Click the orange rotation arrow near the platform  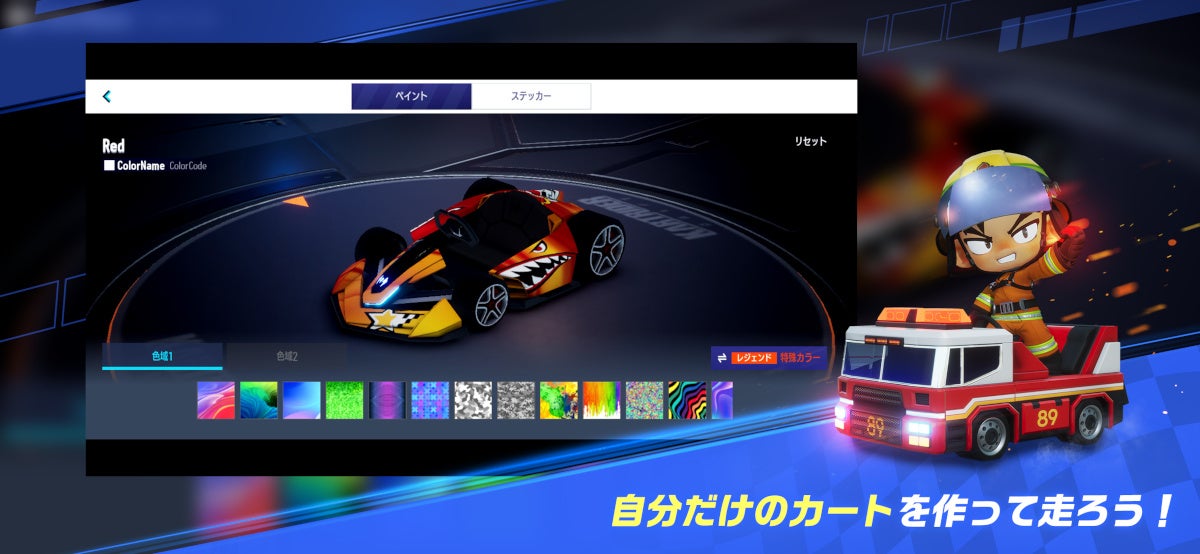[295, 201]
